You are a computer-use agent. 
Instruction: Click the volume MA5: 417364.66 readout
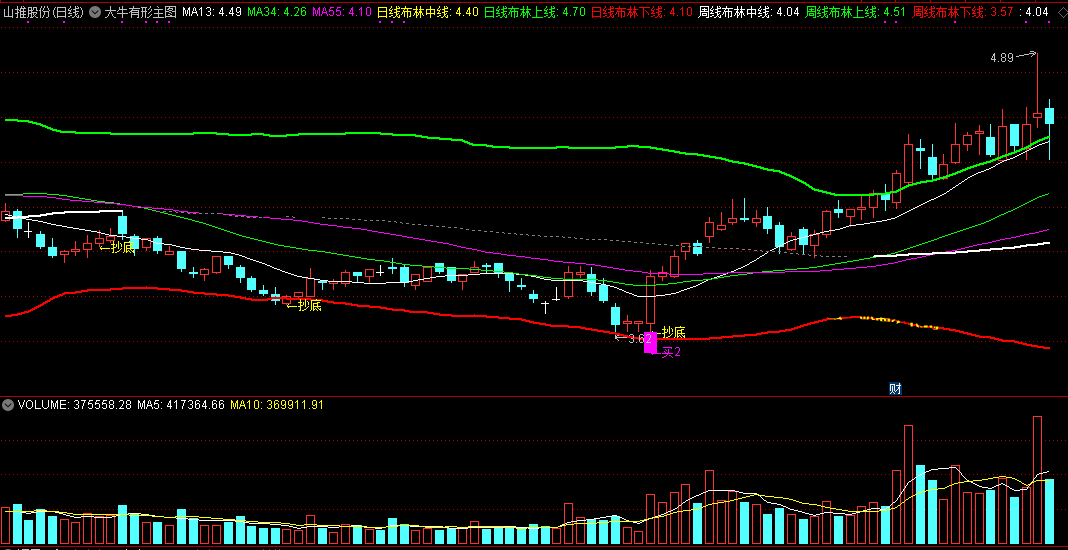(x=181, y=405)
